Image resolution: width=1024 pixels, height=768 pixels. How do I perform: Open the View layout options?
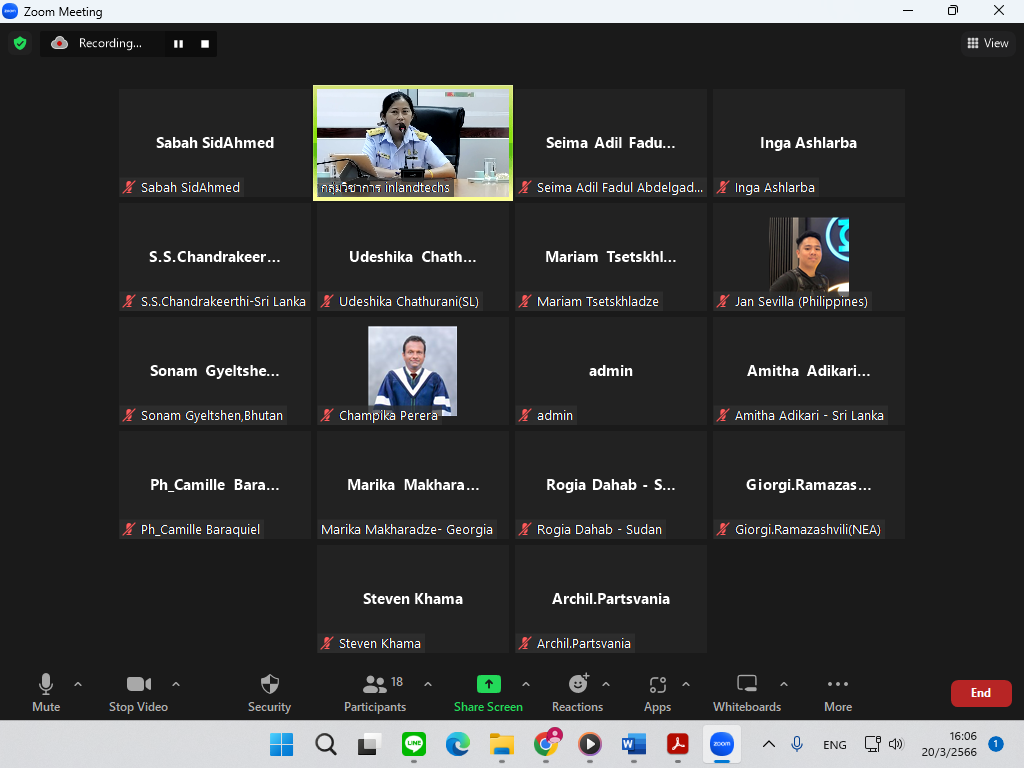[x=987, y=43]
